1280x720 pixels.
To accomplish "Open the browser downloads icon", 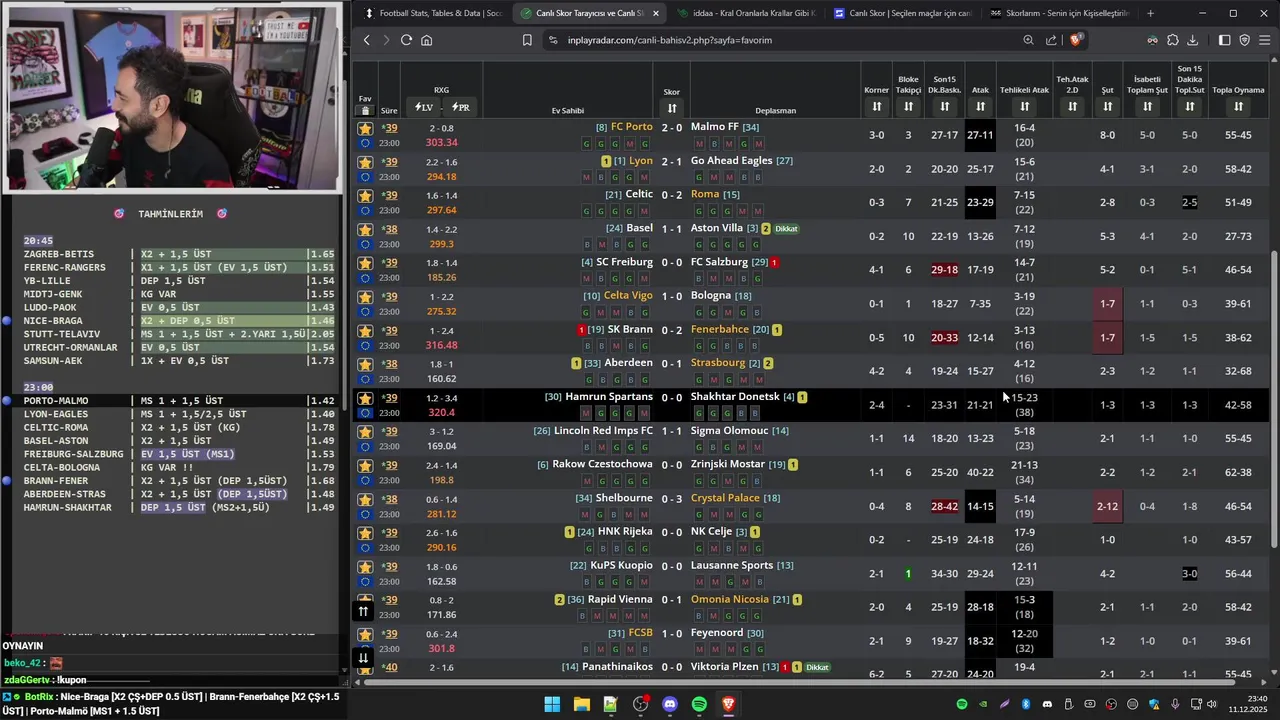I will point(1193,40).
